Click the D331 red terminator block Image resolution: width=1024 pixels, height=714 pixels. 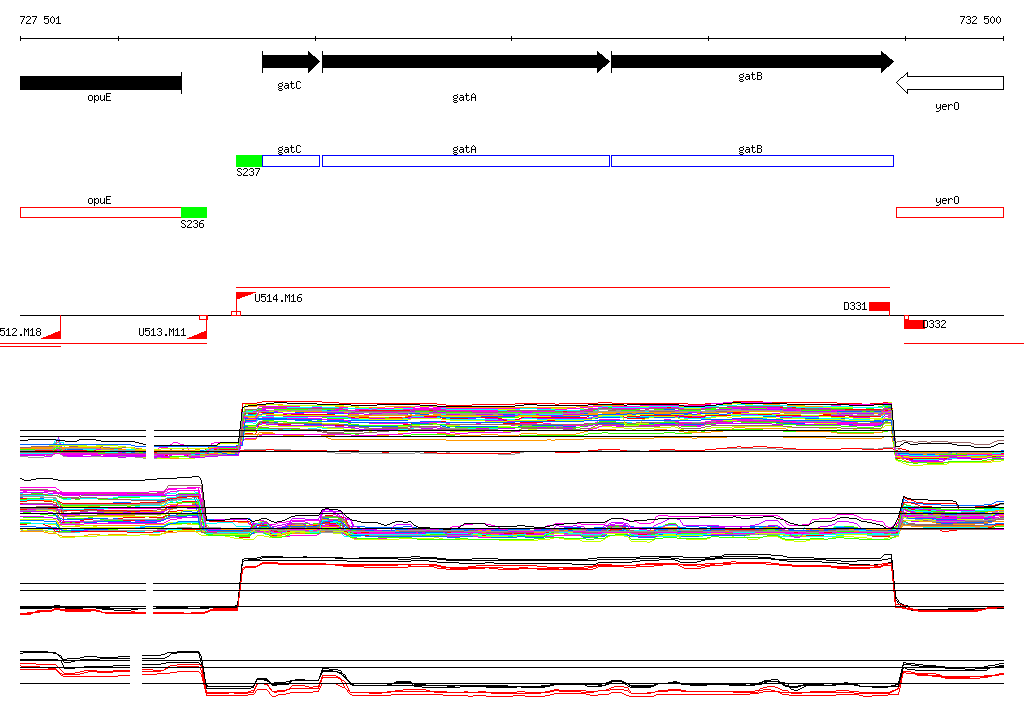pyautogui.click(x=879, y=306)
